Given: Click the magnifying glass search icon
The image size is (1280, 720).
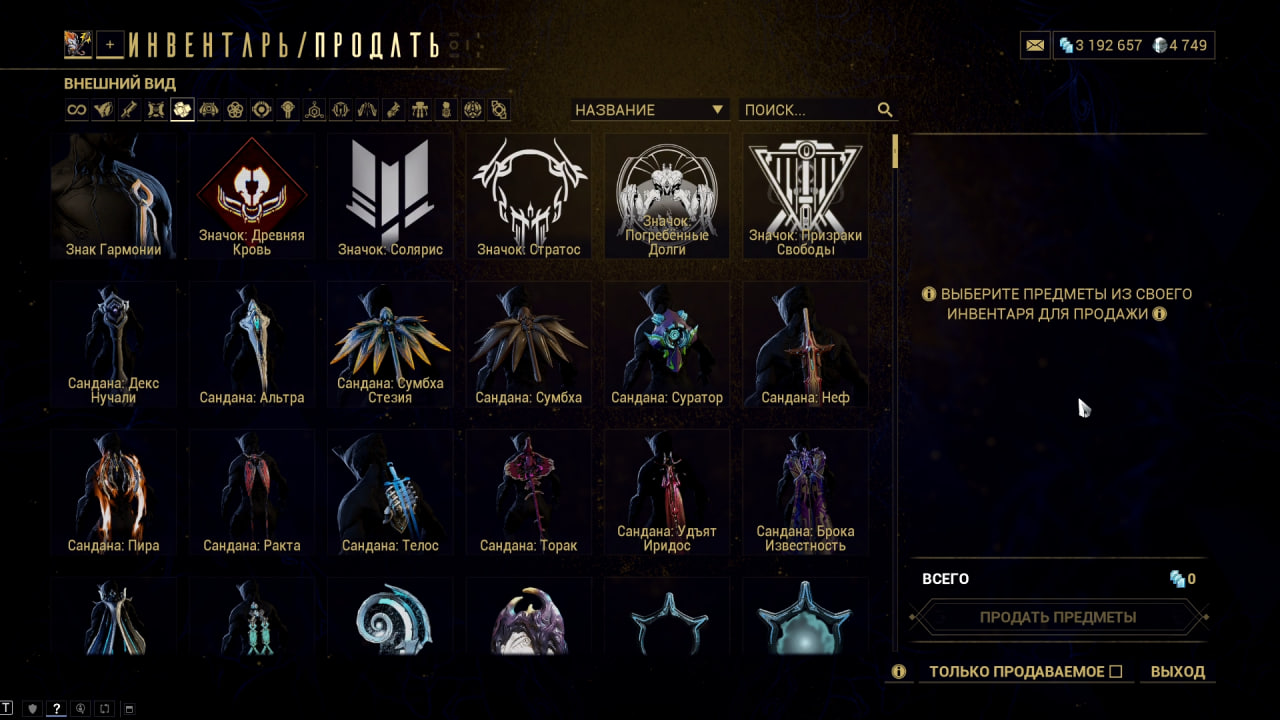Looking at the screenshot, I should (885, 110).
